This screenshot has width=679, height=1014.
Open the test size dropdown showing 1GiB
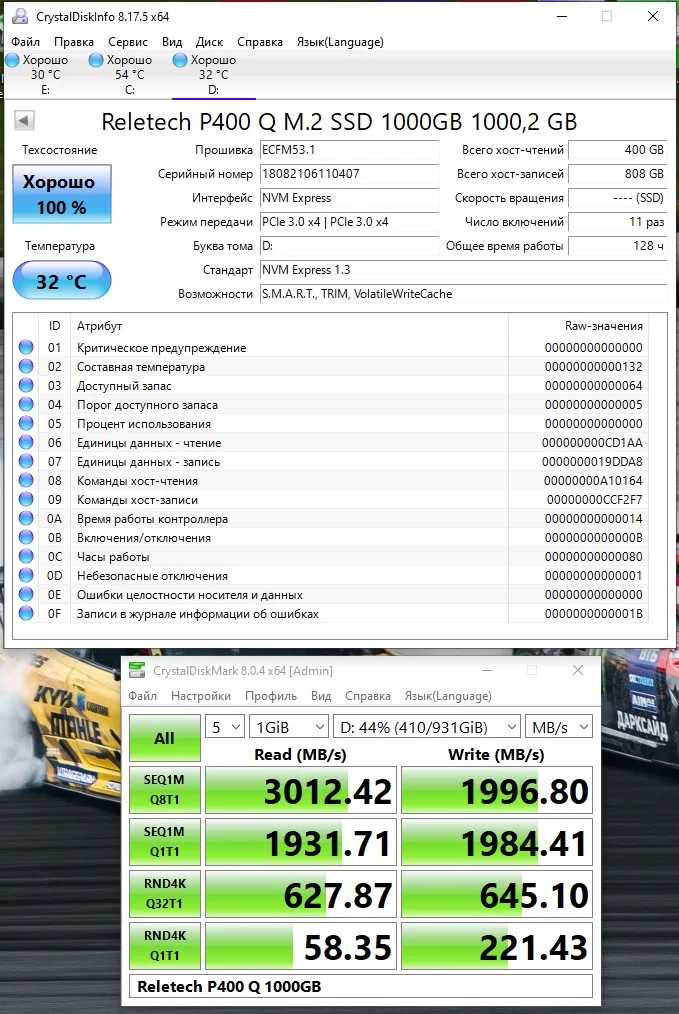click(x=288, y=727)
